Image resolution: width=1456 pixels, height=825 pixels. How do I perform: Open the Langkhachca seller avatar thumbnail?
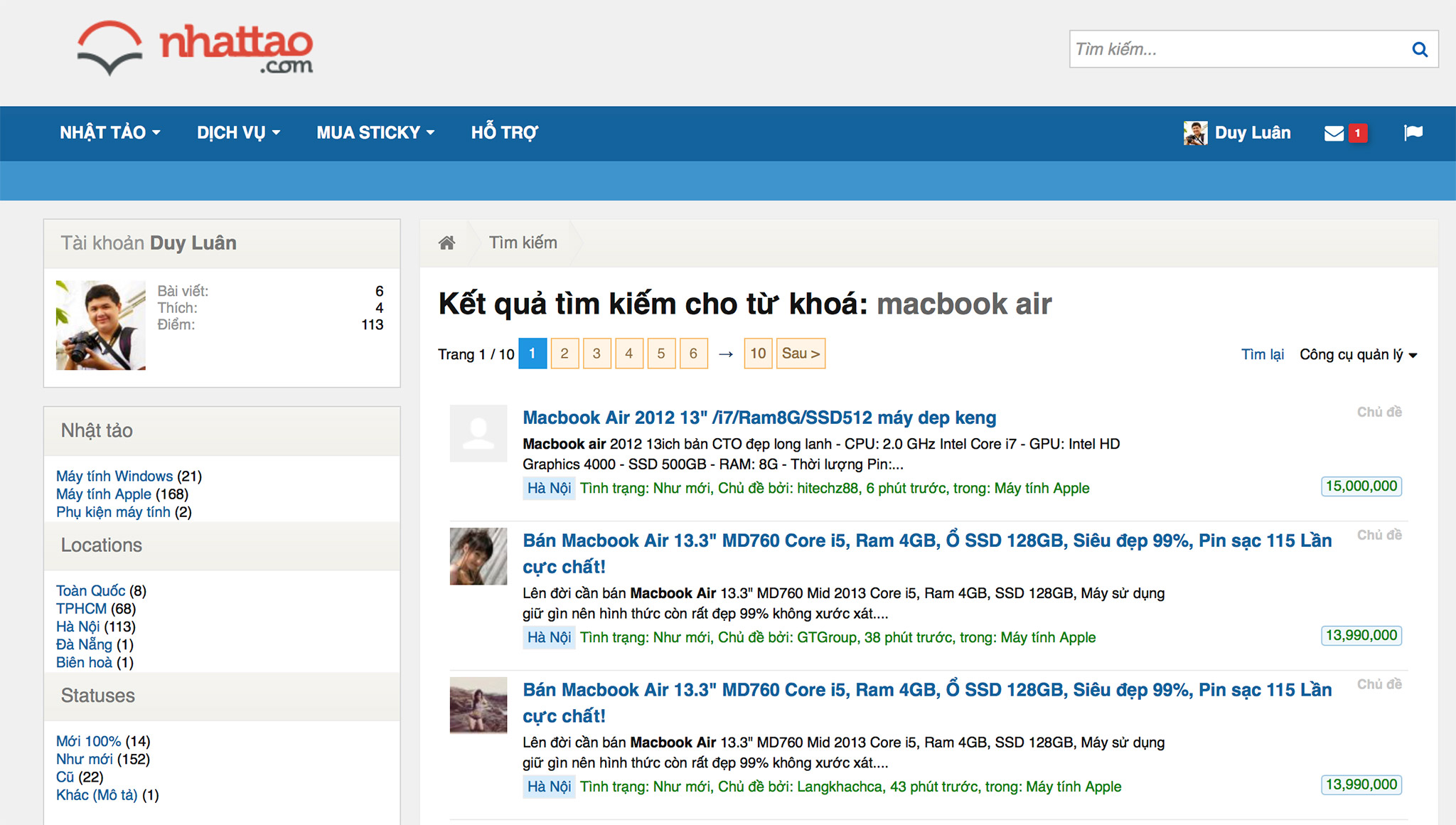(478, 705)
